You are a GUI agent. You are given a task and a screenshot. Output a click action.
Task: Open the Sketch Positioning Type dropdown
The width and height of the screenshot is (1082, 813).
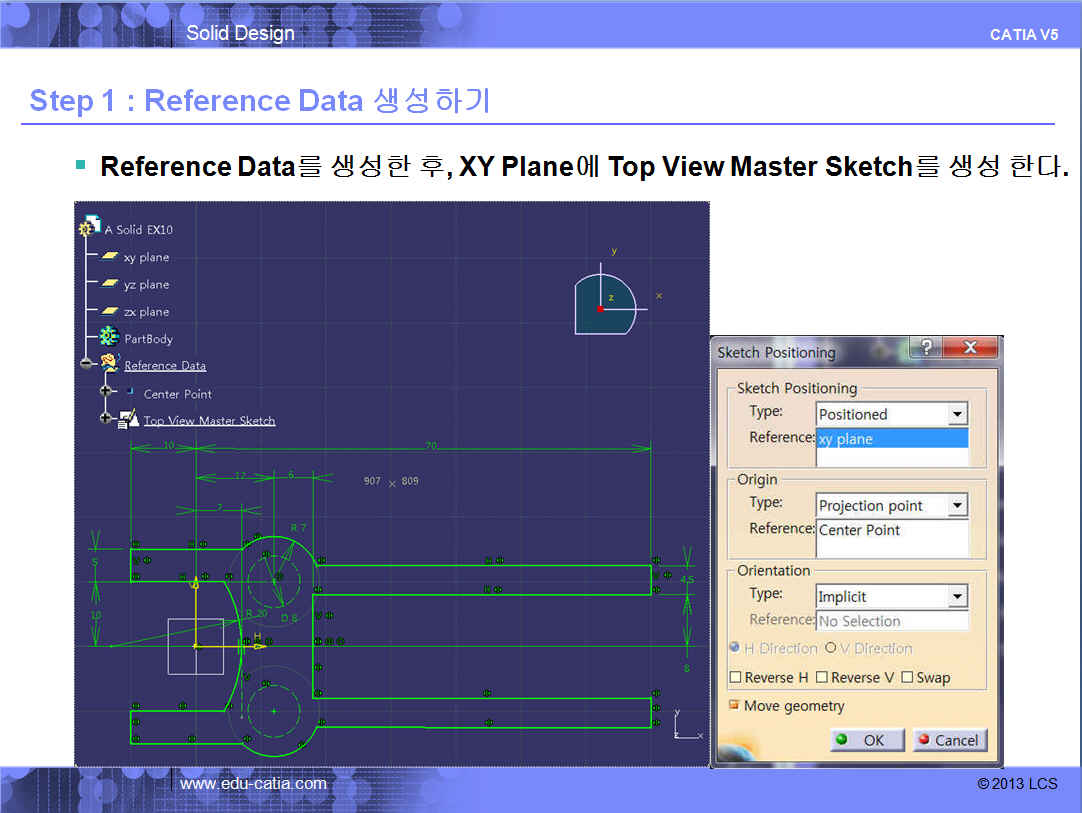tap(956, 414)
